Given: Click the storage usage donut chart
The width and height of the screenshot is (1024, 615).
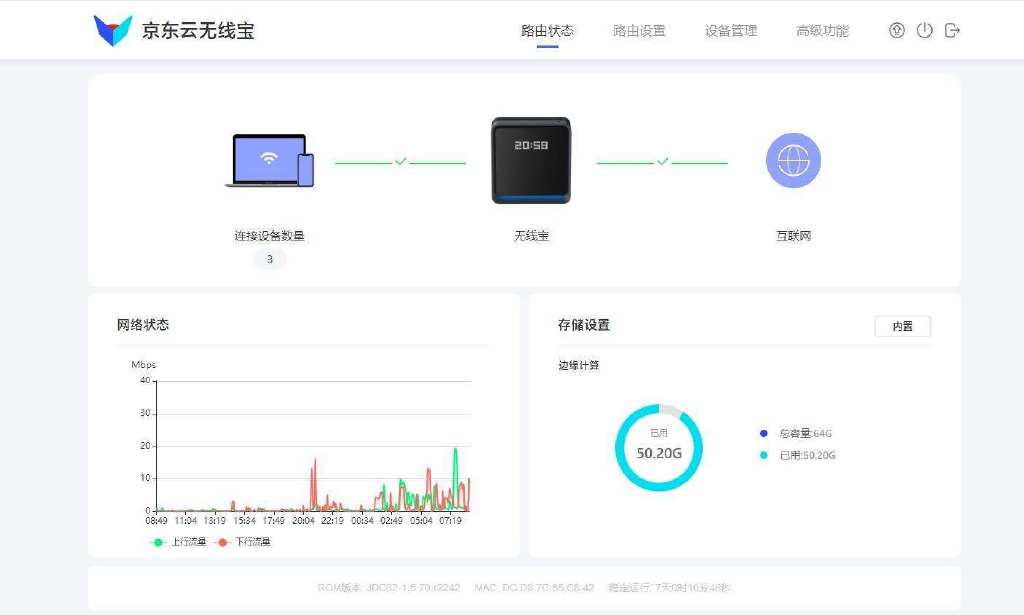Looking at the screenshot, I should pyautogui.click(x=659, y=447).
